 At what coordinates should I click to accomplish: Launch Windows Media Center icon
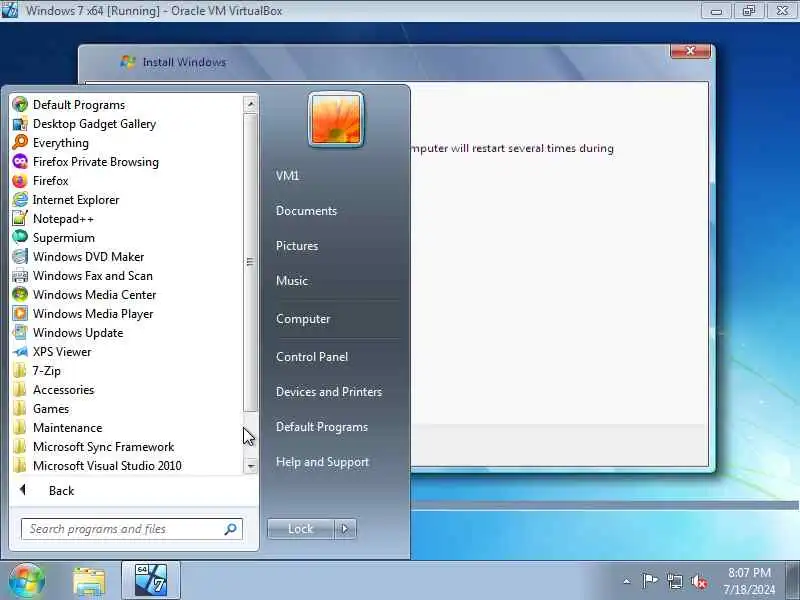tap(20, 294)
